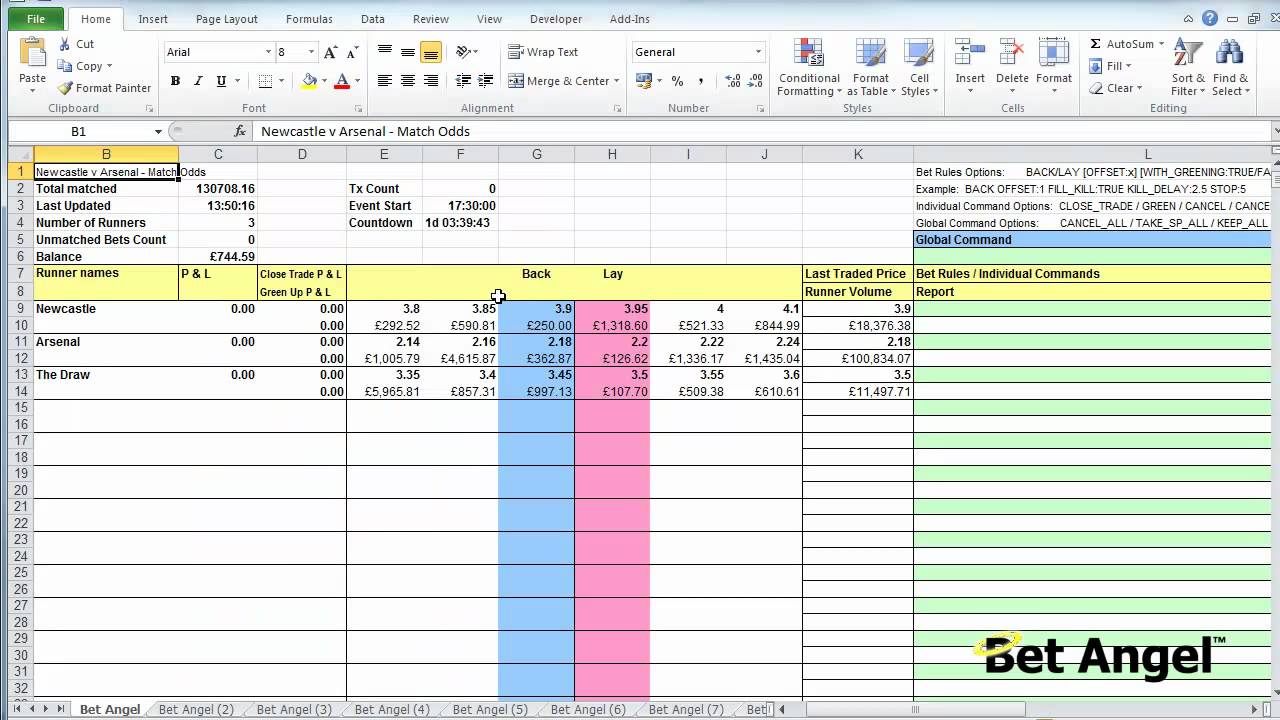Click the Orientation text-angle icon
This screenshot has width=1280, height=720.
(463, 52)
